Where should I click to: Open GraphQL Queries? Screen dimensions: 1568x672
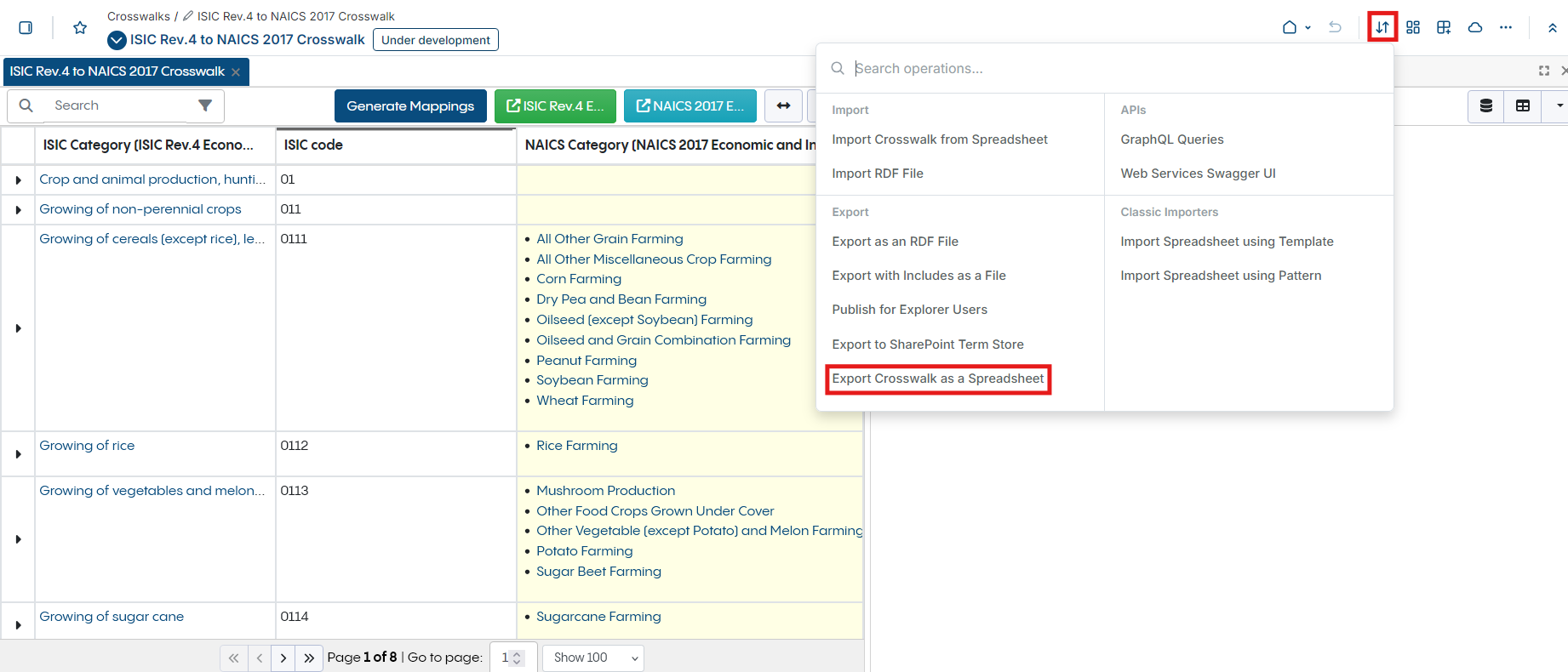[x=1172, y=140]
